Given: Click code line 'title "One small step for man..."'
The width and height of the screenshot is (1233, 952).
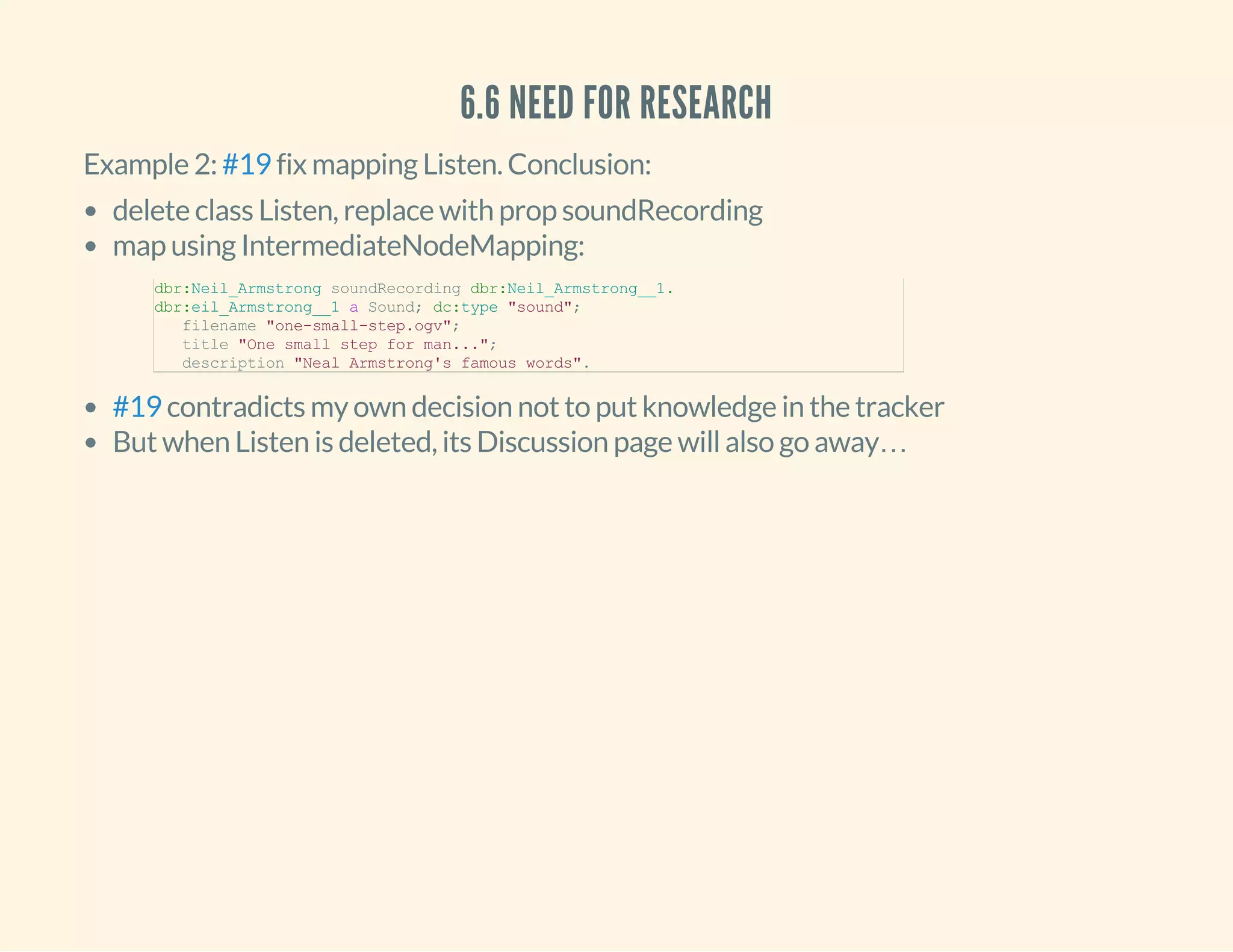Looking at the screenshot, I should [x=340, y=345].
